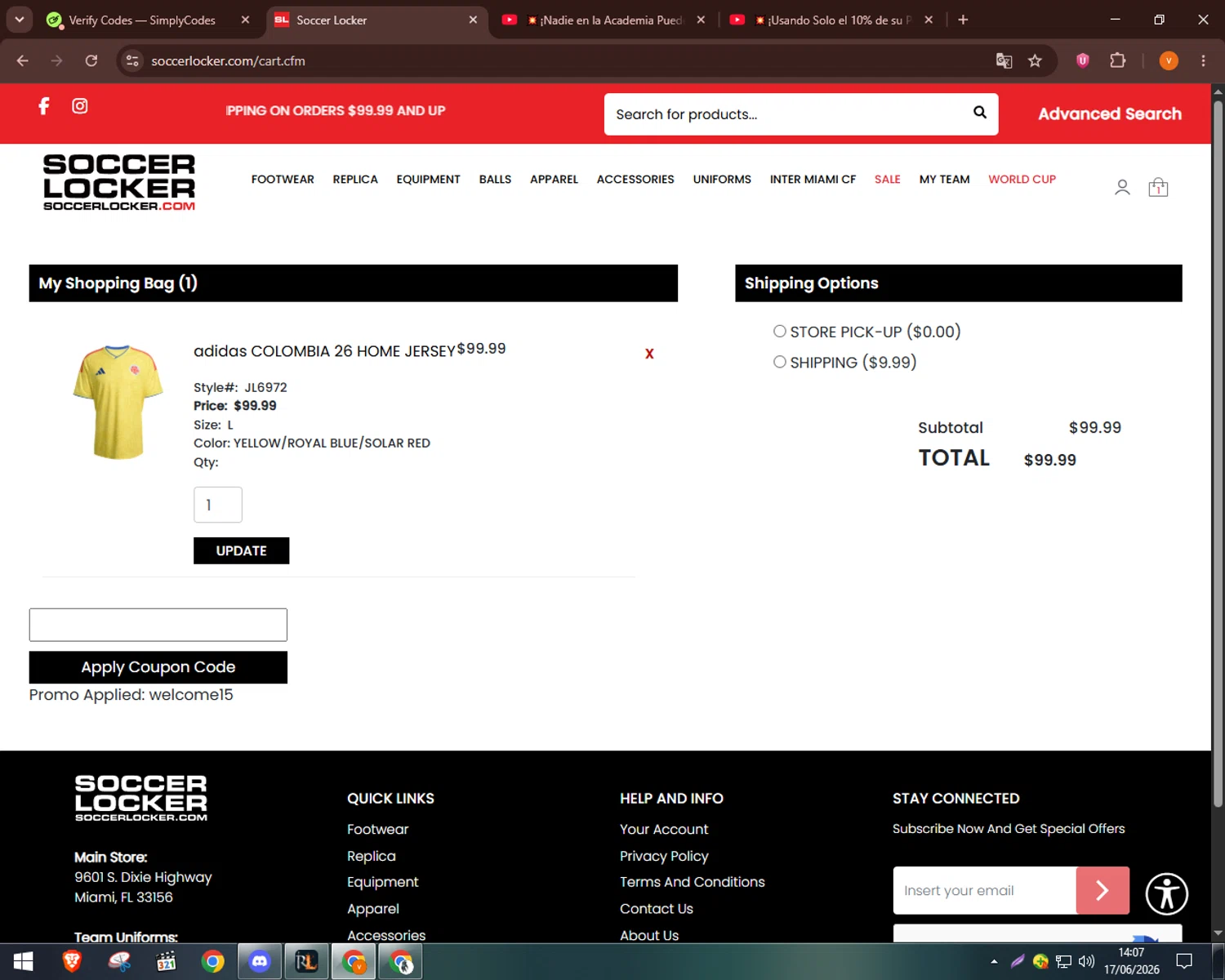Open the SALE menu item
The width and height of the screenshot is (1225, 980).
click(x=887, y=179)
